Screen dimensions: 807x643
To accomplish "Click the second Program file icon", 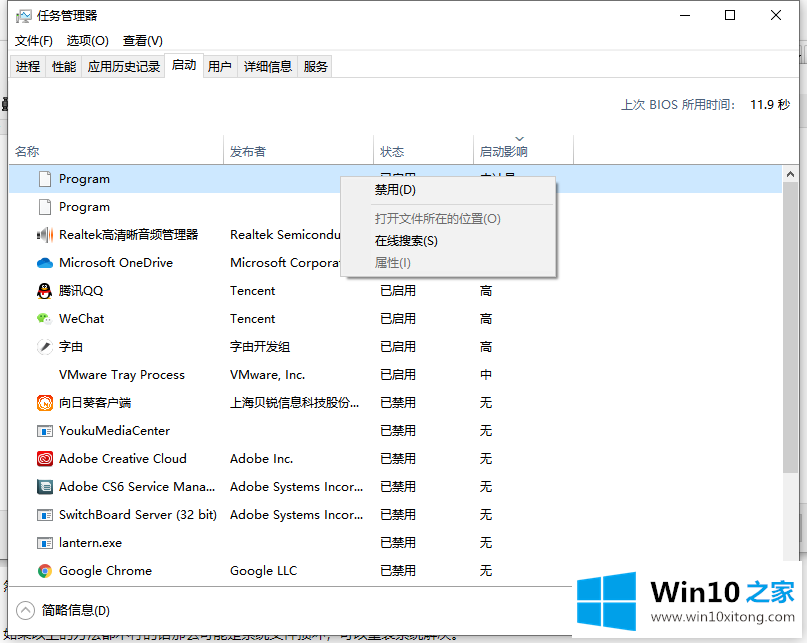I will (x=45, y=207).
